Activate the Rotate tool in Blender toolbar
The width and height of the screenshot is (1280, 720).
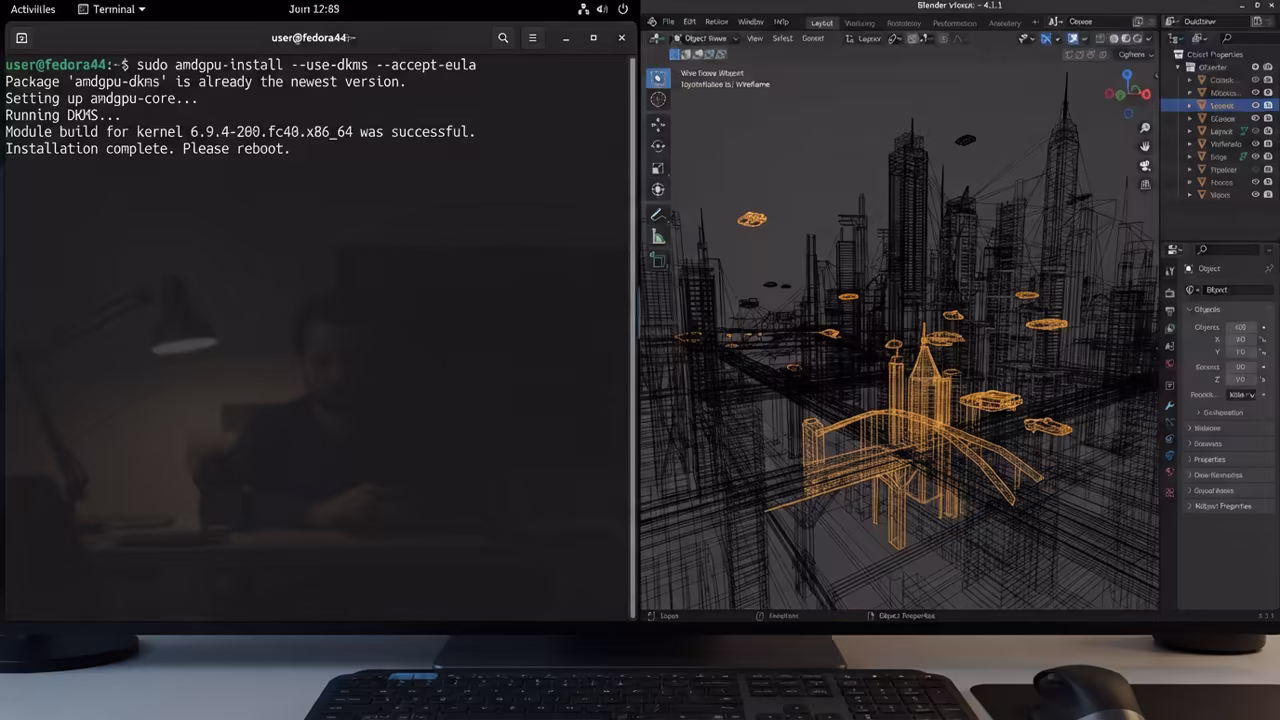click(x=658, y=146)
